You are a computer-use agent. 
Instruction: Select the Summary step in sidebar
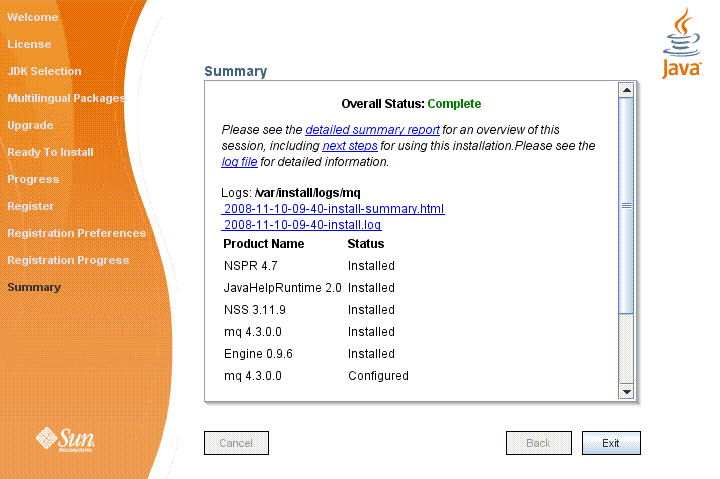pyautogui.click(x=34, y=287)
